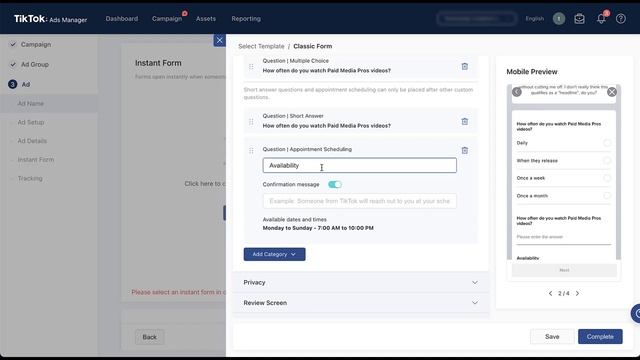The width and height of the screenshot is (640, 360).
Task: Click the Select Template breadcrumb
Action: (x=261, y=47)
